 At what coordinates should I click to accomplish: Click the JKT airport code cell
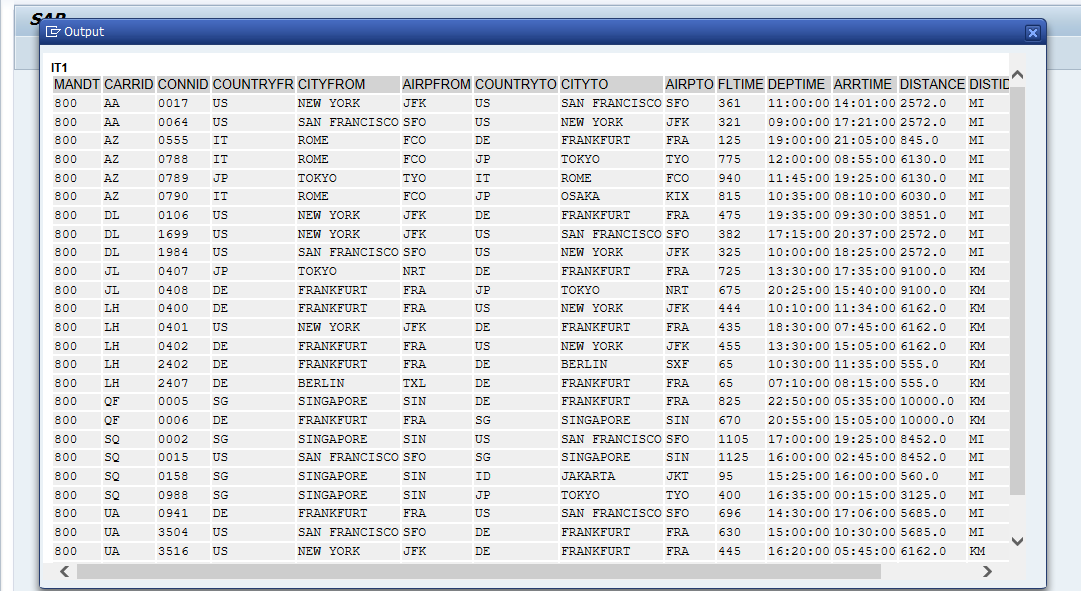pyautogui.click(x=689, y=477)
